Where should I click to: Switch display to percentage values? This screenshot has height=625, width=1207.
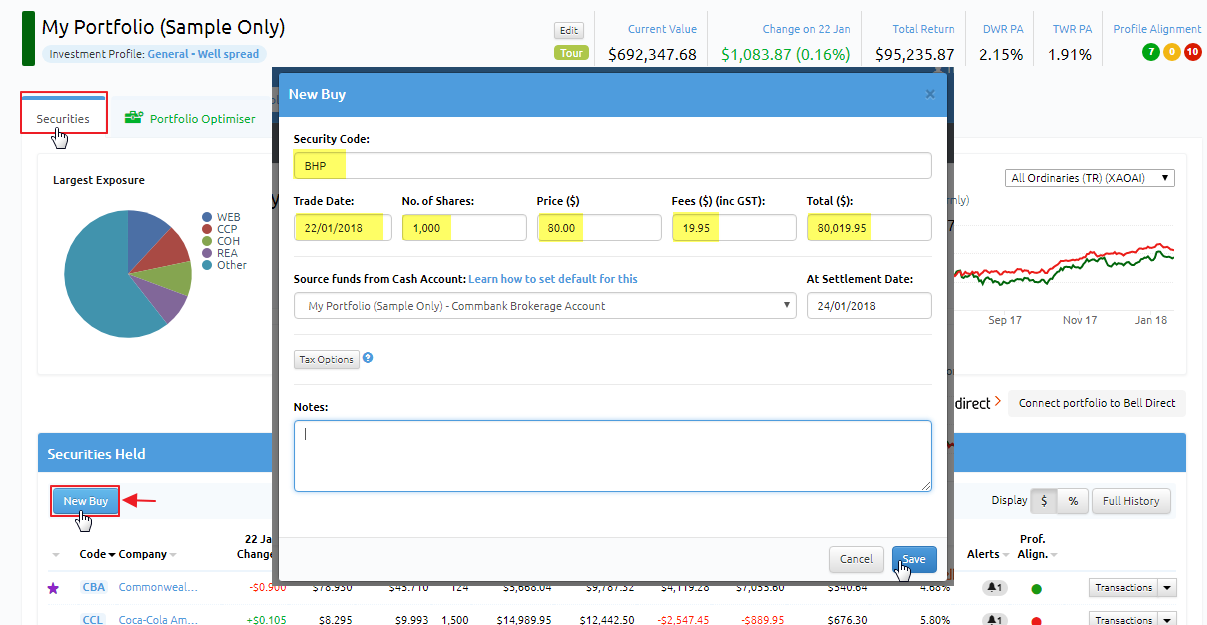pos(1073,501)
